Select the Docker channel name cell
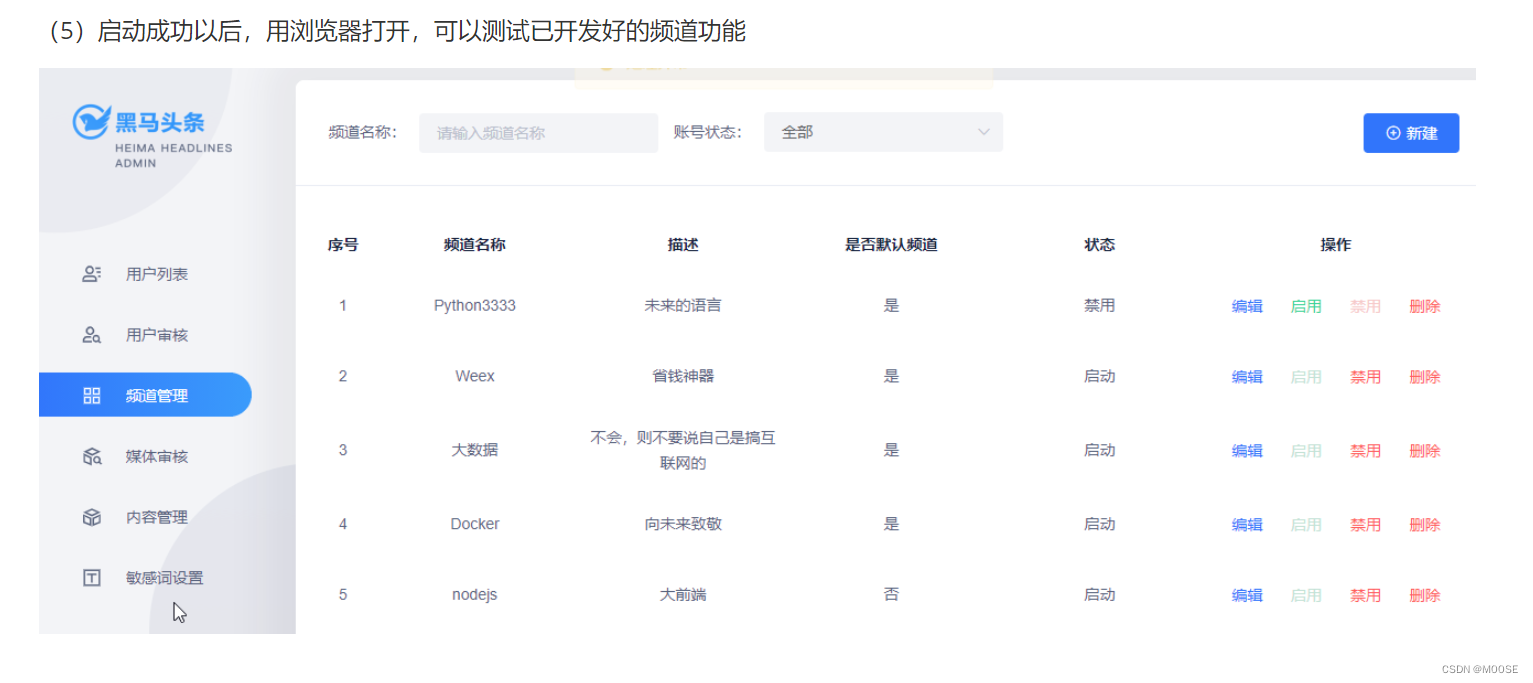 (475, 524)
